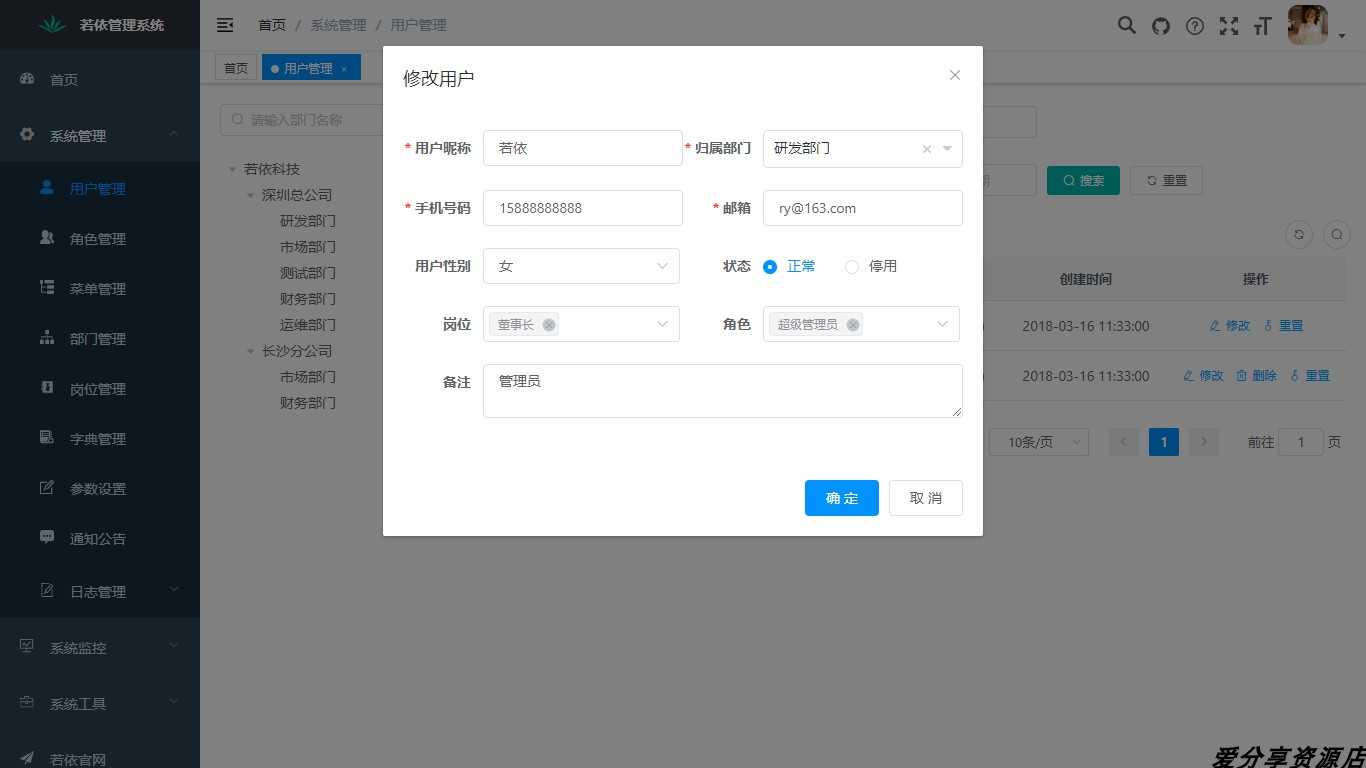1366x768 pixels.
Task: Open 首页 in the sidebar
Action: pyautogui.click(x=100, y=79)
